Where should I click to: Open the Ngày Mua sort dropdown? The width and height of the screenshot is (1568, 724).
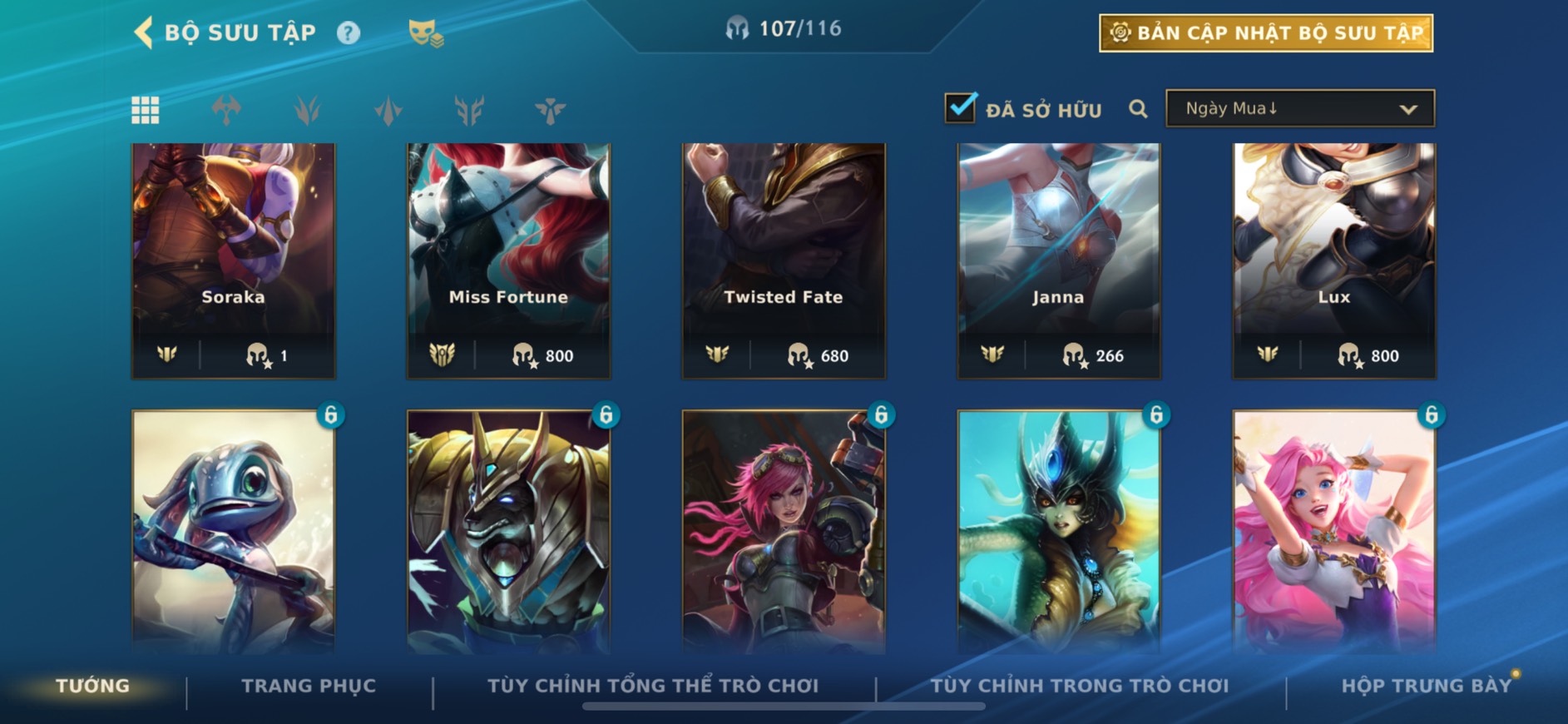coord(1300,108)
